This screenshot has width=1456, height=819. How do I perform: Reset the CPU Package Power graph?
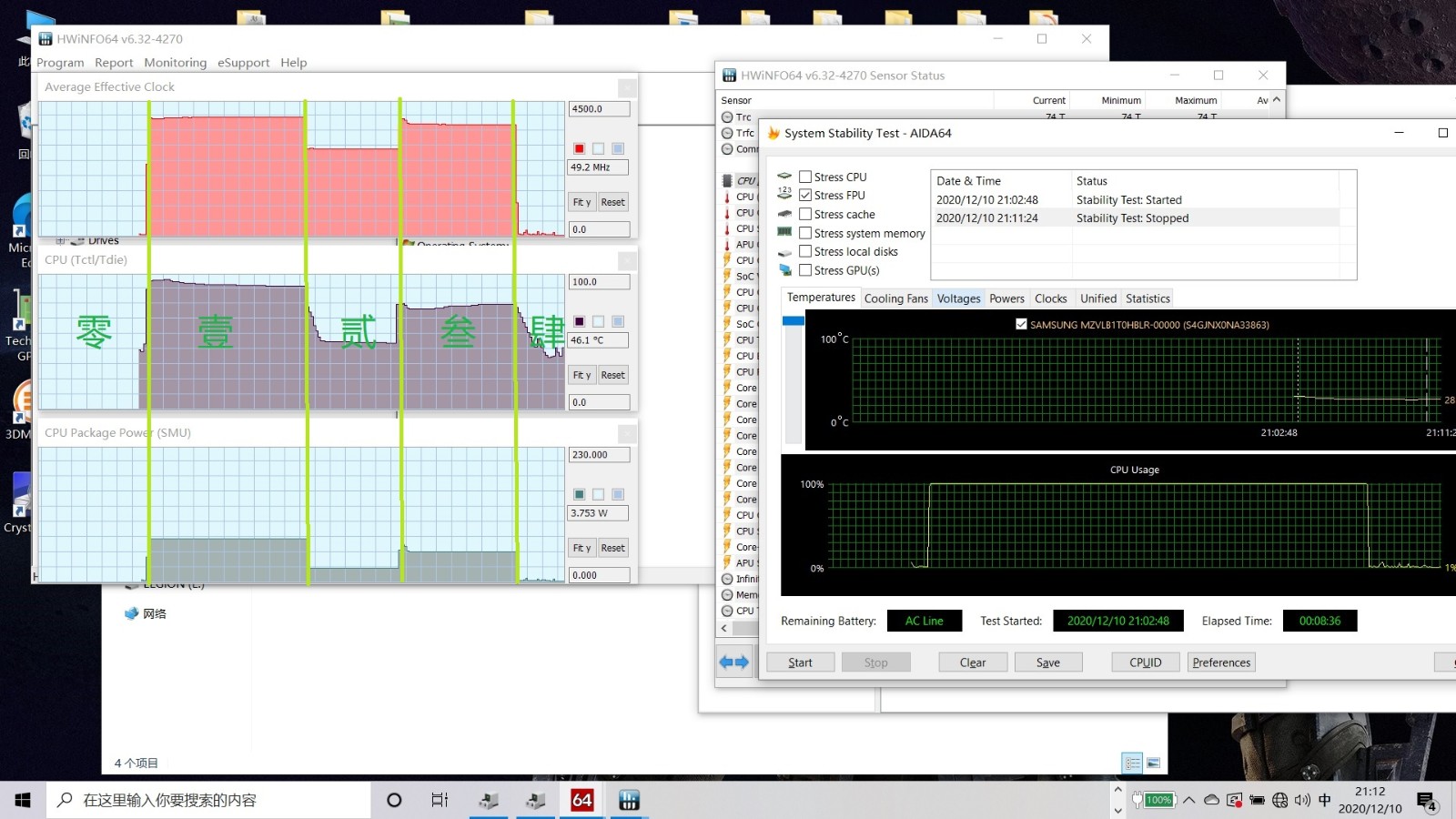pos(613,548)
